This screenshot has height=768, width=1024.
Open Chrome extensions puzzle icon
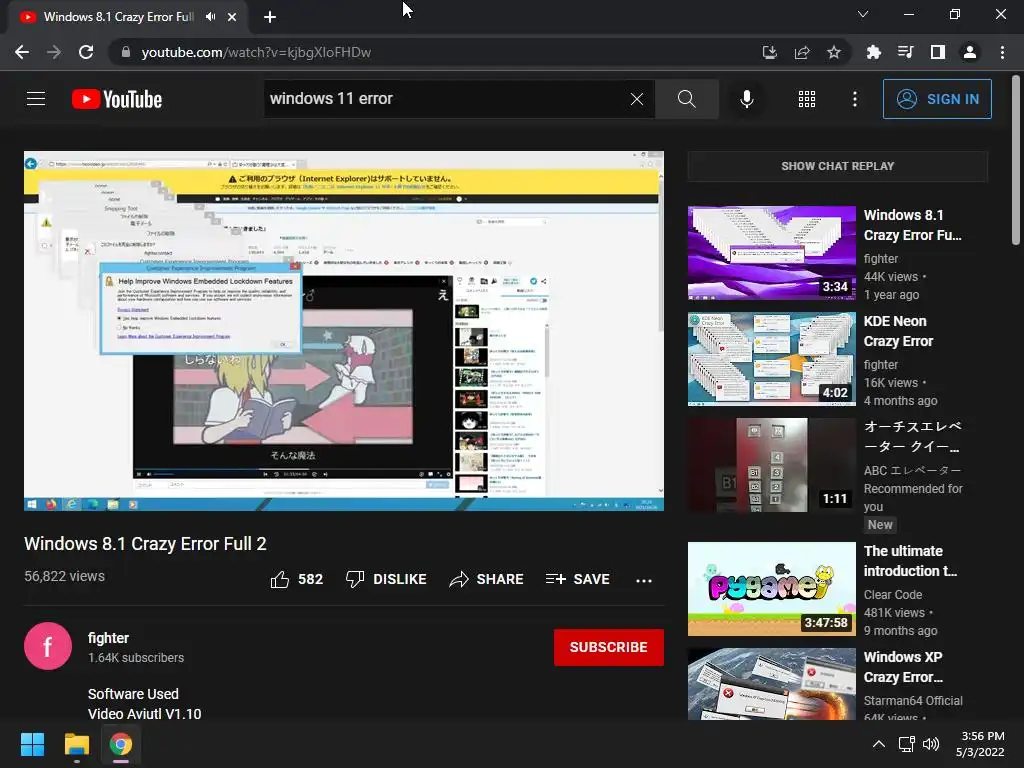coord(873,52)
